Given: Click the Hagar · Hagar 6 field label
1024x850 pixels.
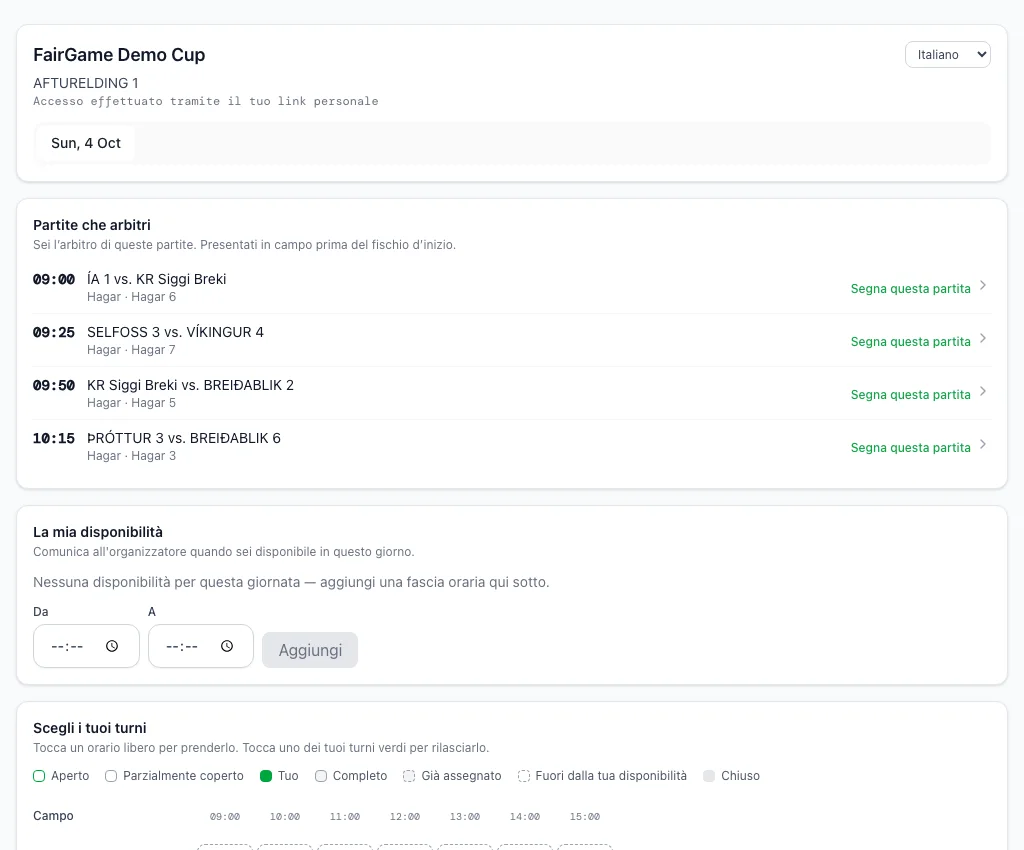Looking at the screenshot, I should click(x=131, y=297).
